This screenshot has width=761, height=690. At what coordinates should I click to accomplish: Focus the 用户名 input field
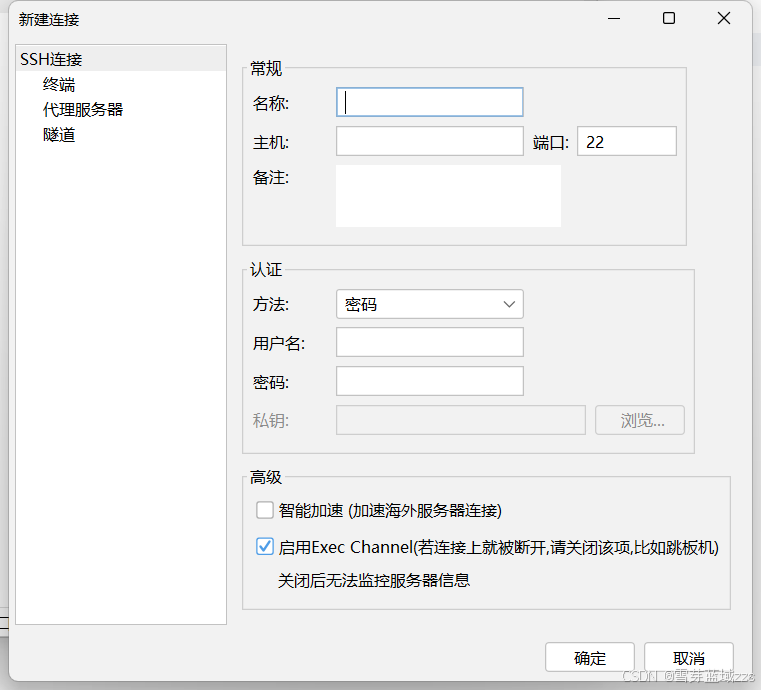click(x=430, y=343)
